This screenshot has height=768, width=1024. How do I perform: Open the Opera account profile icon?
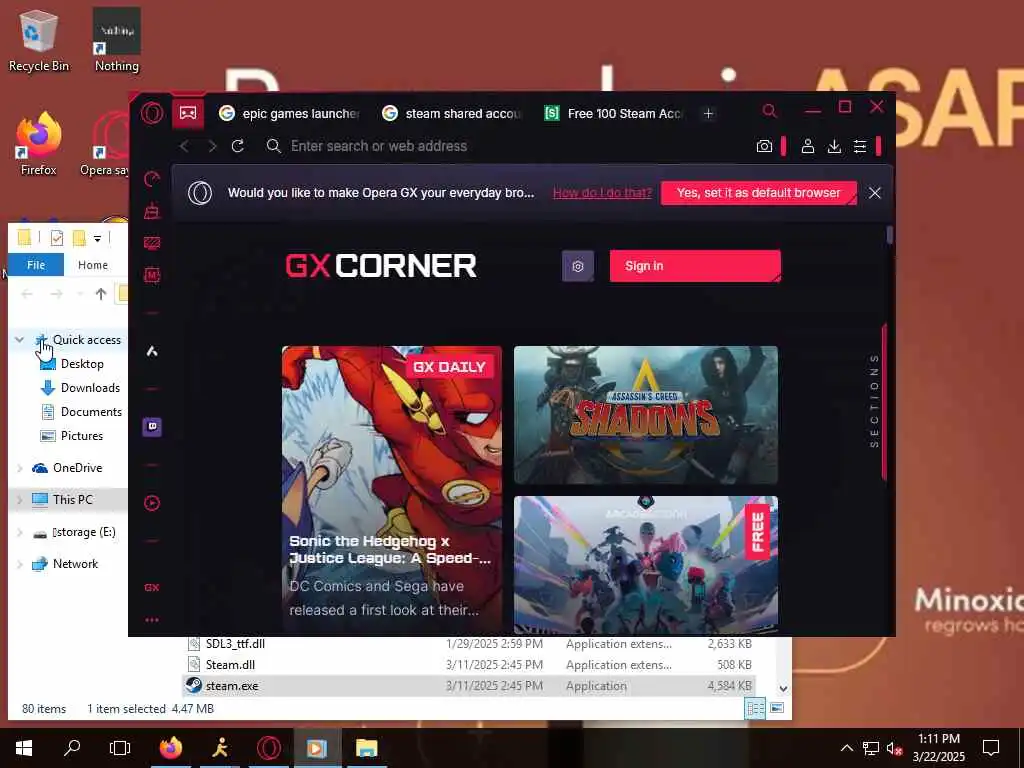click(808, 146)
